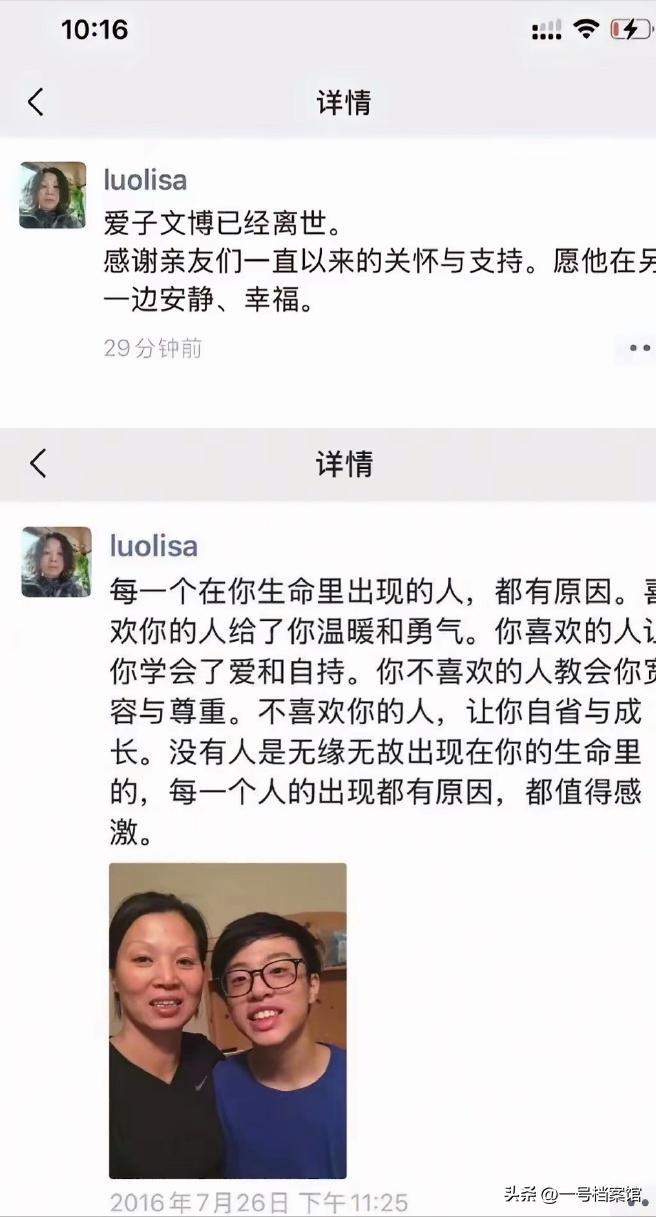This screenshot has height=1217, width=656.
Task: Tap the 2016年7月26日 timestamp below the photo
Action: [258, 1203]
